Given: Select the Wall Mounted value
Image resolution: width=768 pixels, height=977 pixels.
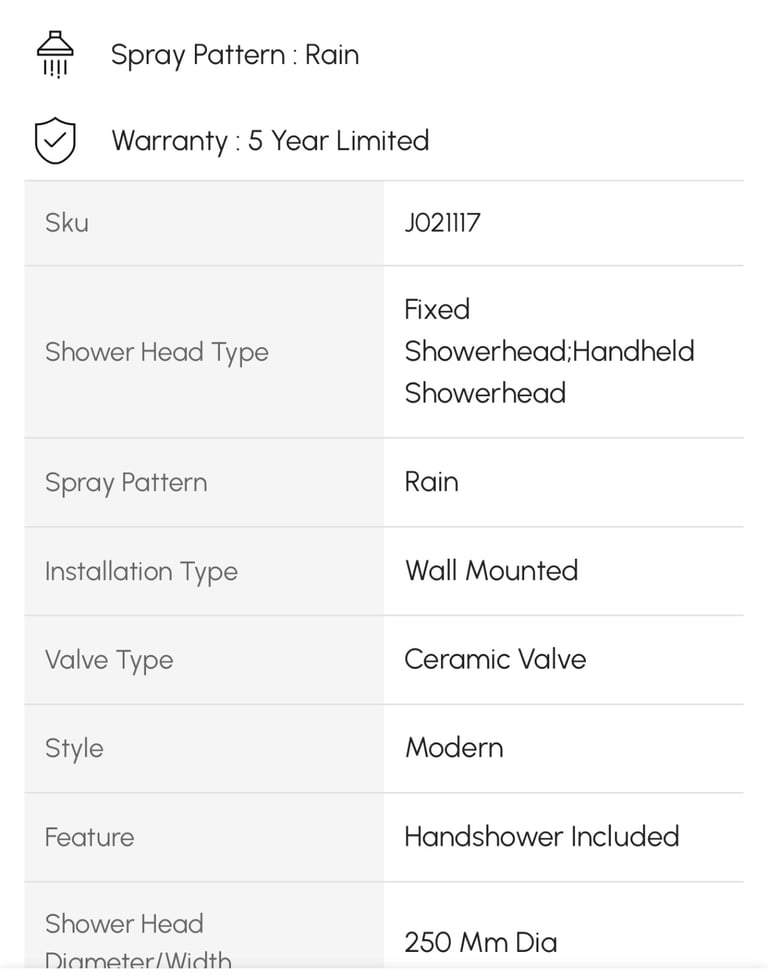Looking at the screenshot, I should pyautogui.click(x=491, y=571).
